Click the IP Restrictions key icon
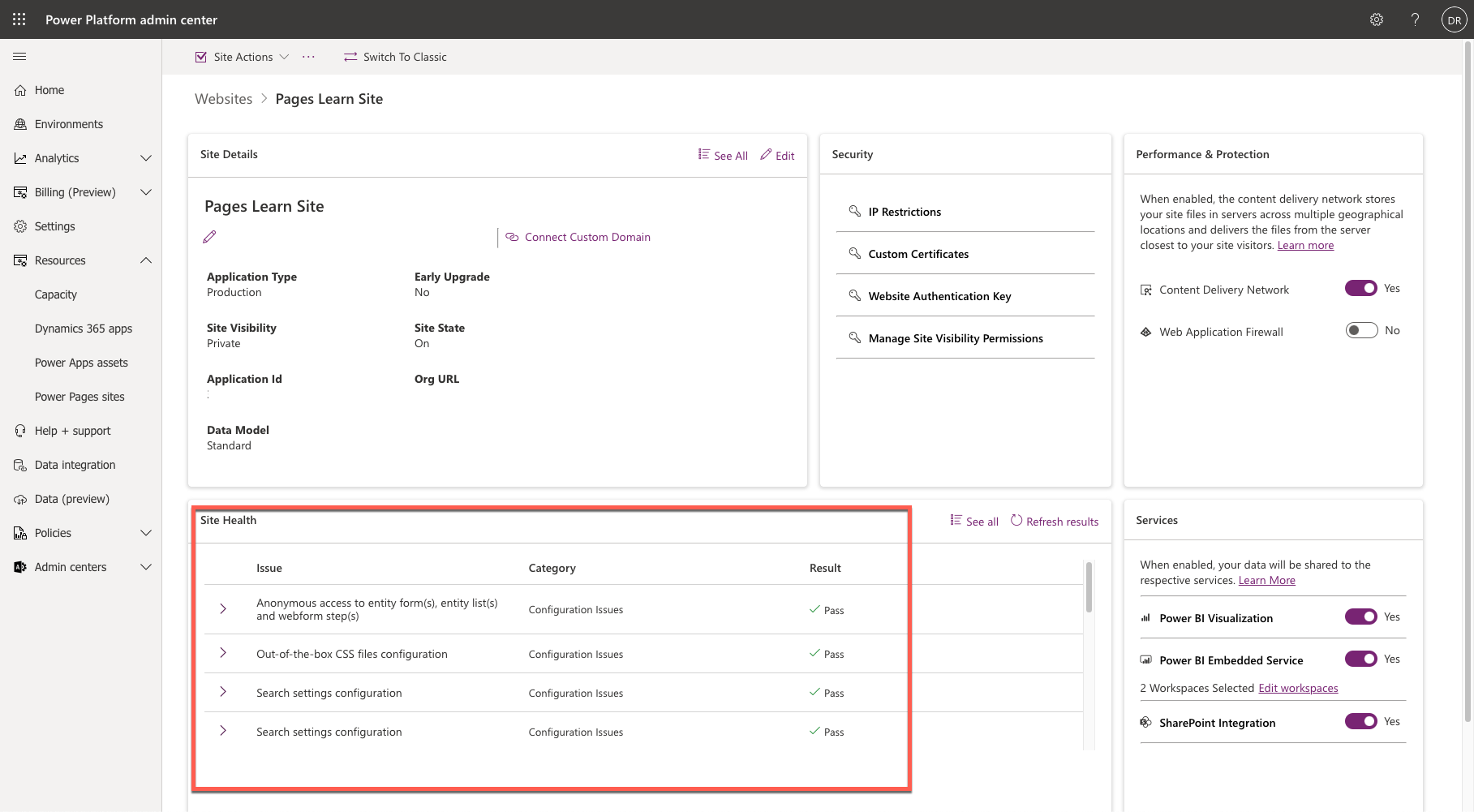Screen dimensions: 1474x812 [854, 211]
